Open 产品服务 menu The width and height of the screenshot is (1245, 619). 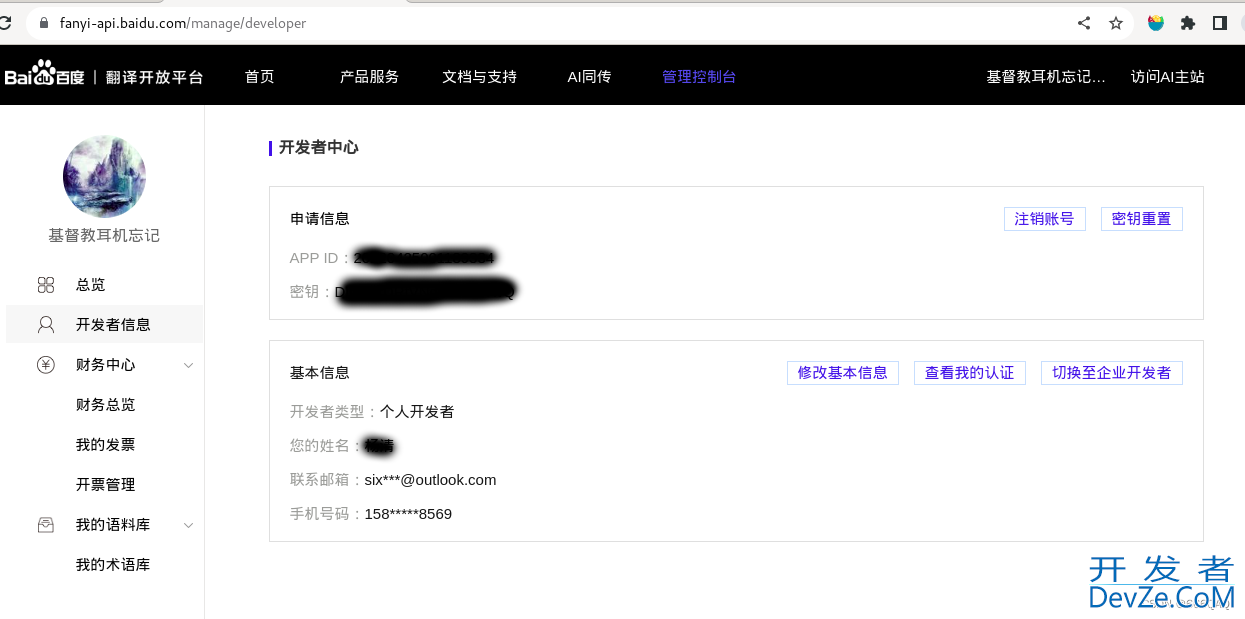[x=369, y=77]
